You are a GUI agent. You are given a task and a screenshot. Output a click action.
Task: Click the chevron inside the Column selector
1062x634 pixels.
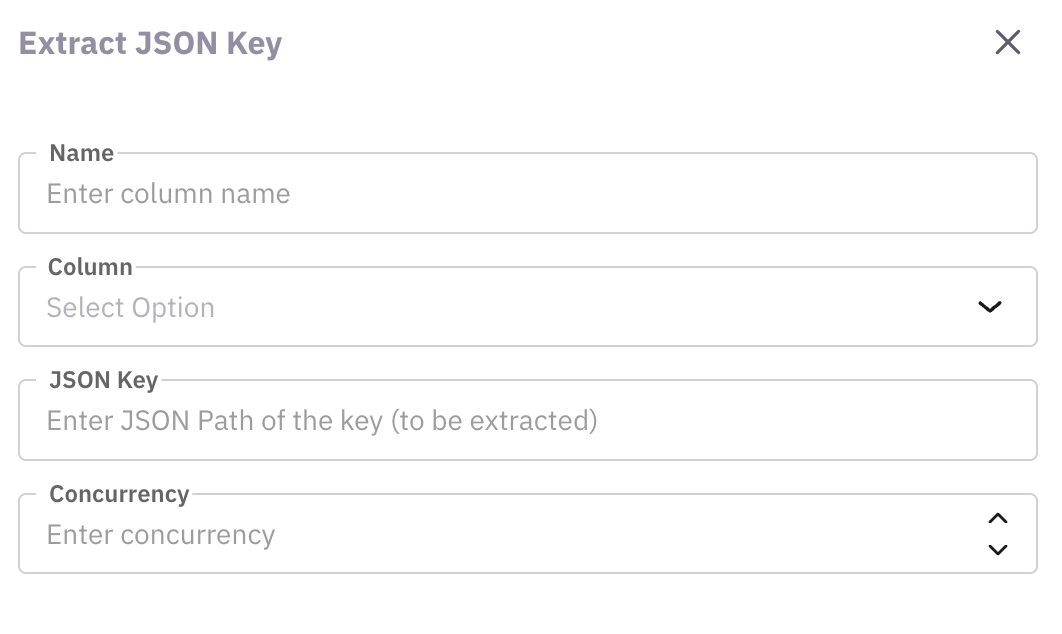click(990, 307)
